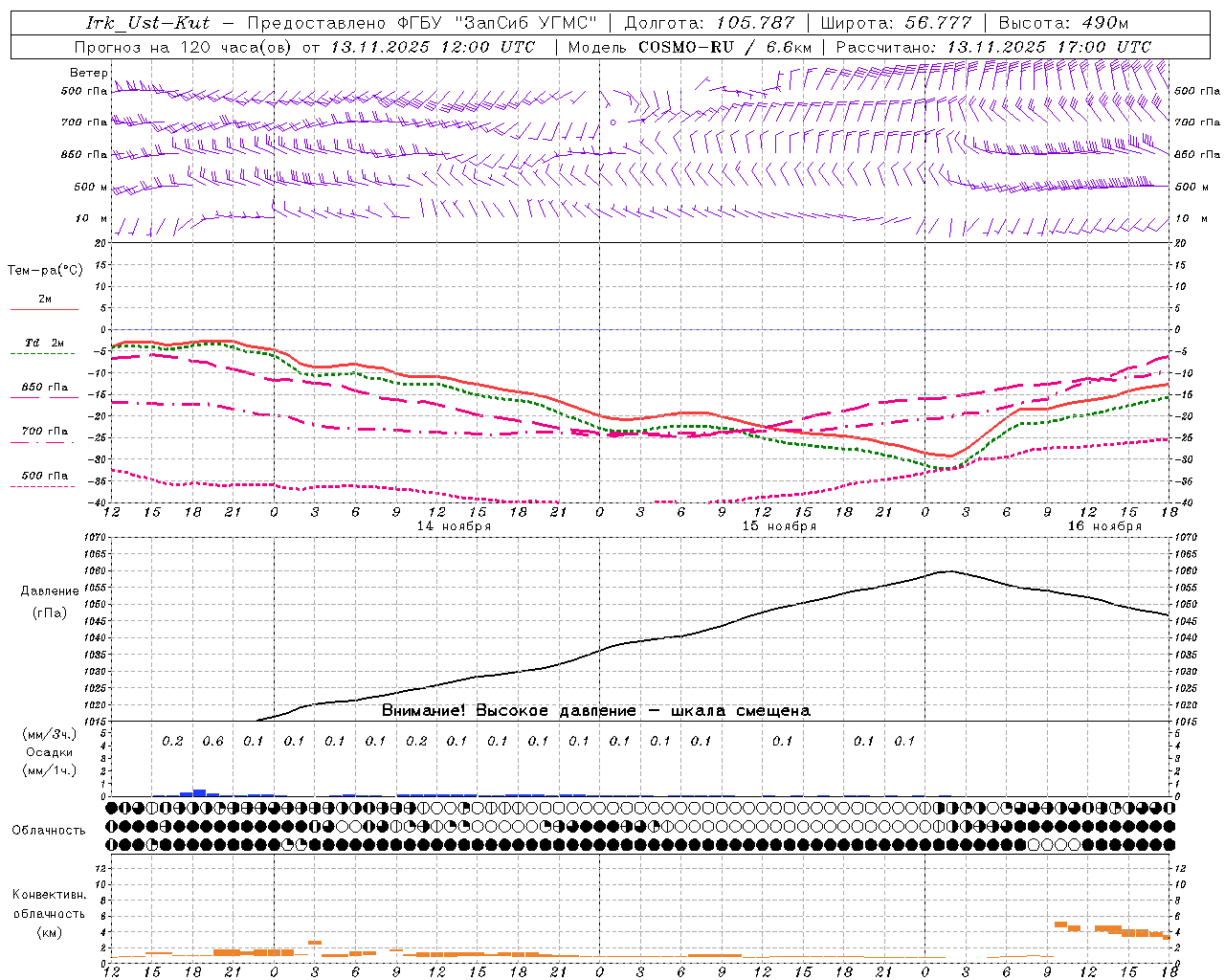Select the date label "14 ноября"
This screenshot has height=980, width=1225.
[x=454, y=526]
